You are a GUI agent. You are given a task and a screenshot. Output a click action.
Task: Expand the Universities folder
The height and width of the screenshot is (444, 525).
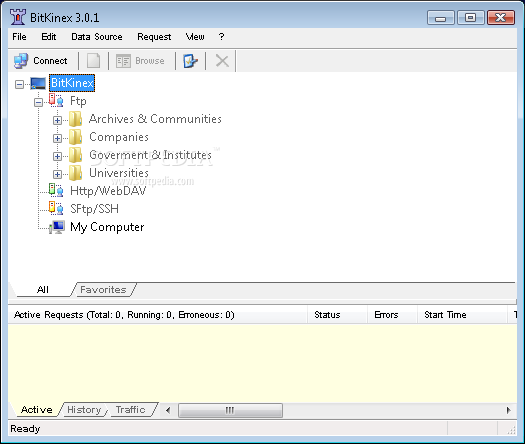tap(57, 174)
